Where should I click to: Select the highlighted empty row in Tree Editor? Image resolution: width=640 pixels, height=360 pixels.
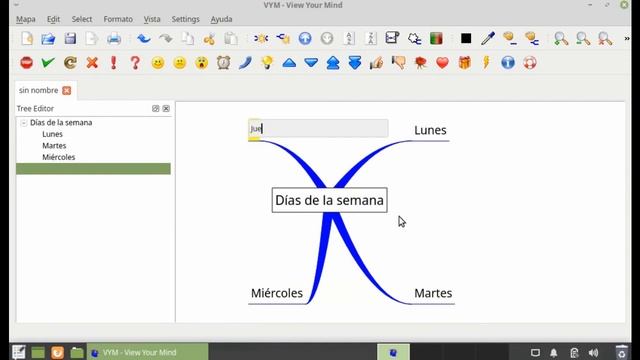coord(93,169)
